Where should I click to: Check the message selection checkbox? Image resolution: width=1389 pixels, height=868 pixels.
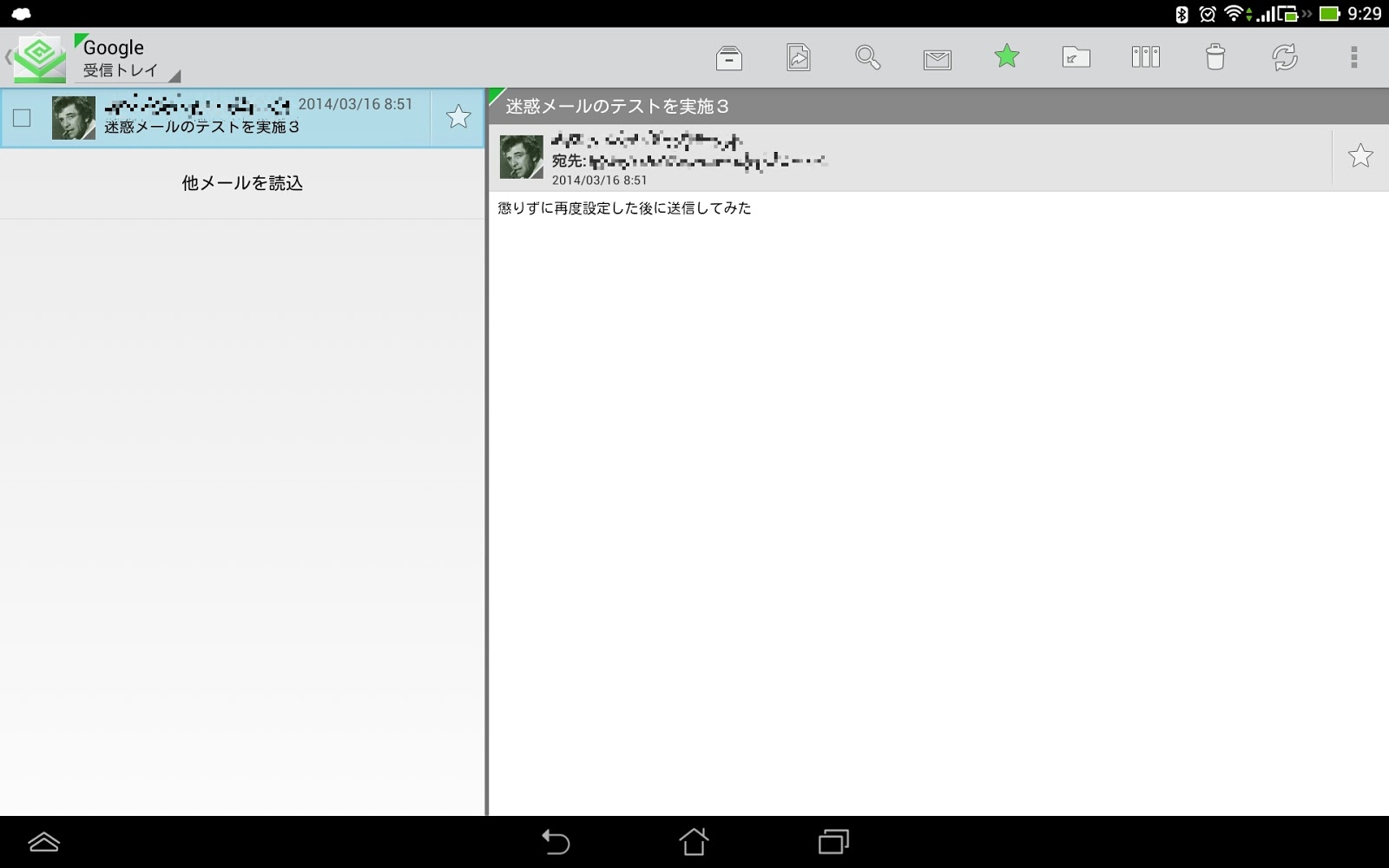click(22, 118)
